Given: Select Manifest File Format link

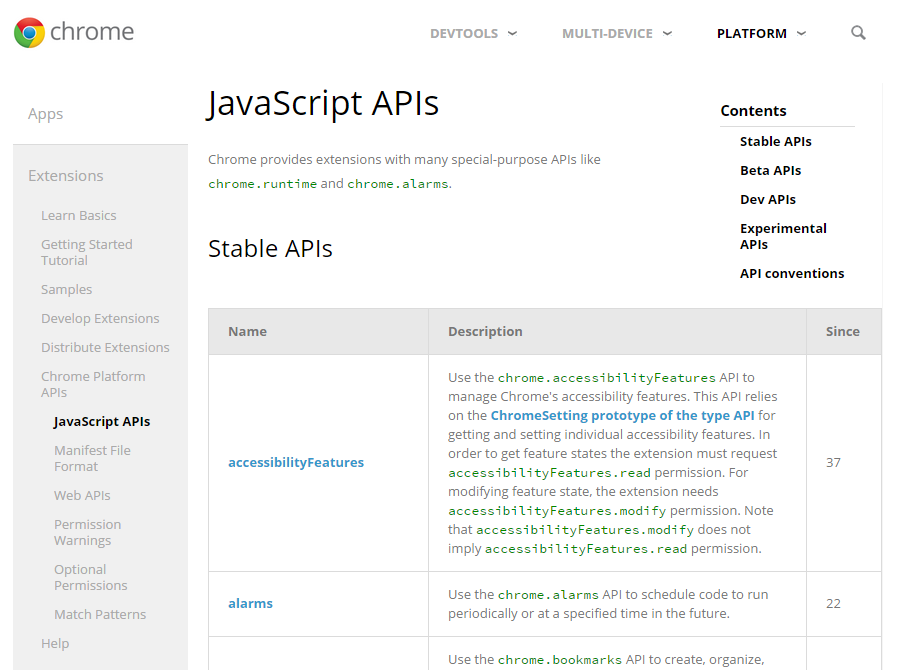Looking at the screenshot, I should (x=92, y=458).
